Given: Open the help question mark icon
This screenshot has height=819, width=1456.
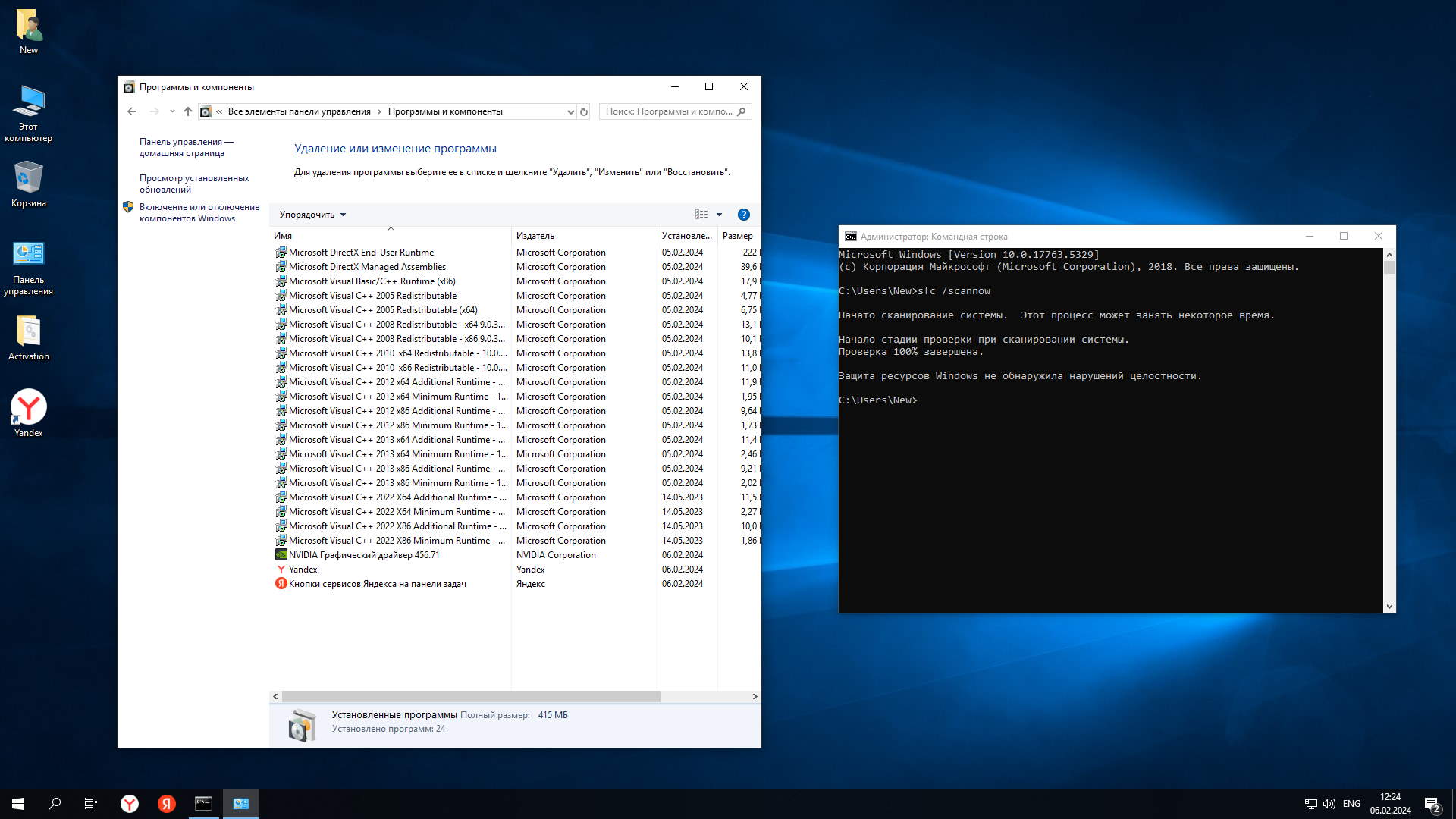Looking at the screenshot, I should (x=743, y=215).
